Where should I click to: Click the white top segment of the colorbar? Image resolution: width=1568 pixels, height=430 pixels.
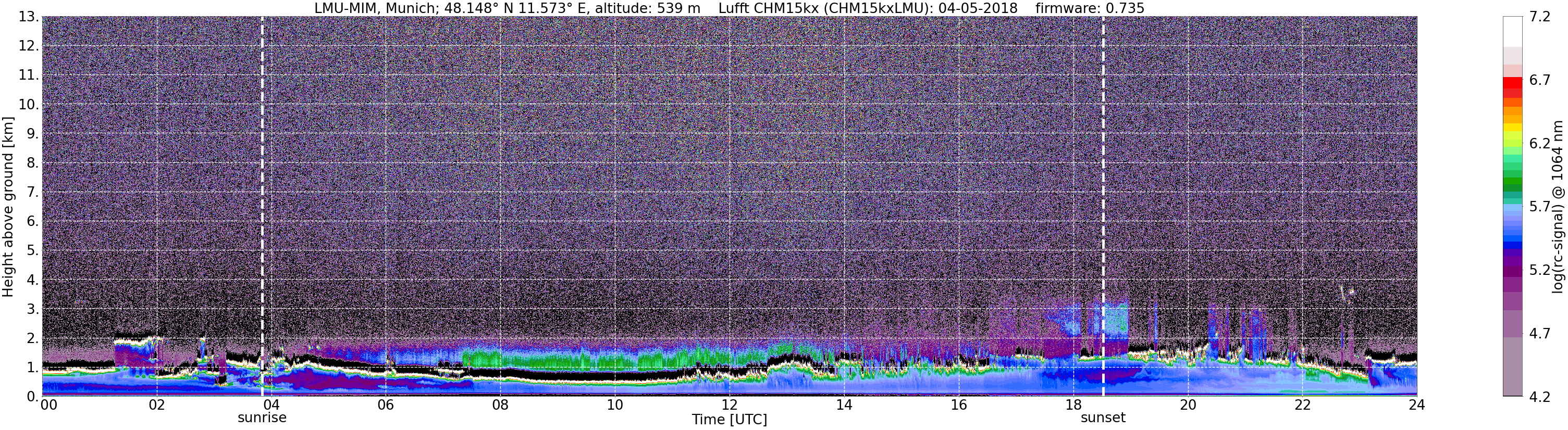[x=1512, y=32]
